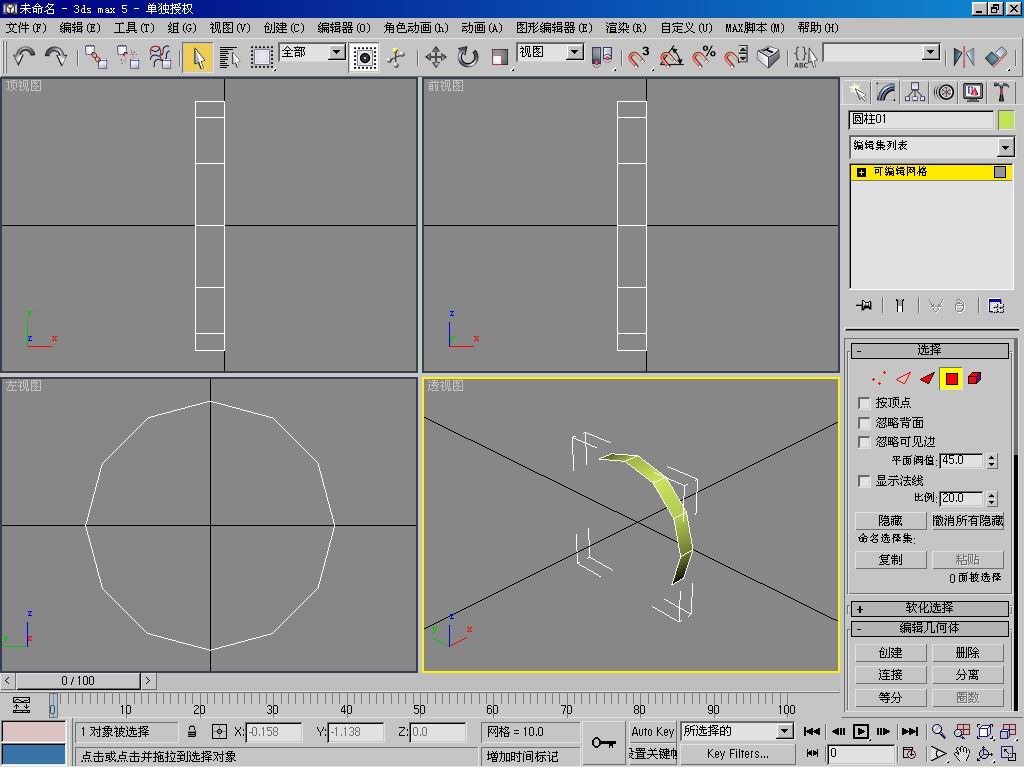Open the Key Filters... dialog
Image resolution: width=1024 pixels, height=768 pixels.
coord(737,754)
